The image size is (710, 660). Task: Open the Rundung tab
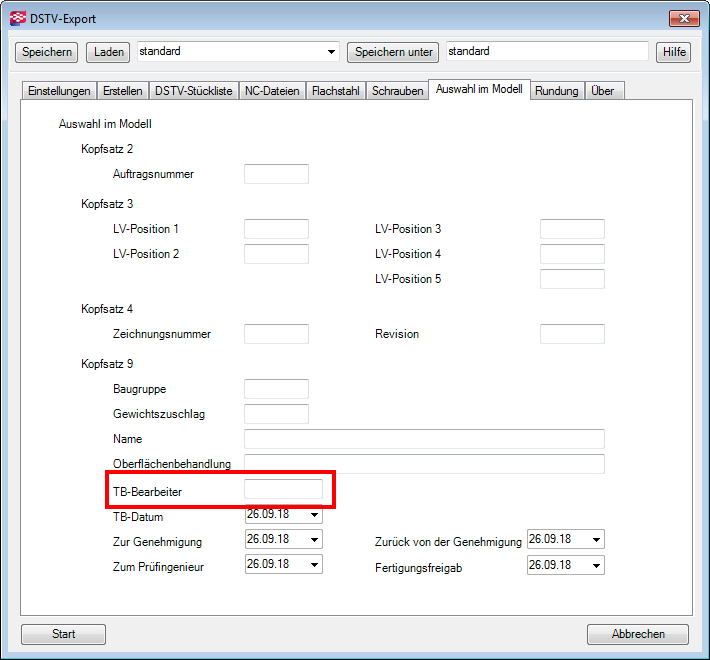[557, 91]
